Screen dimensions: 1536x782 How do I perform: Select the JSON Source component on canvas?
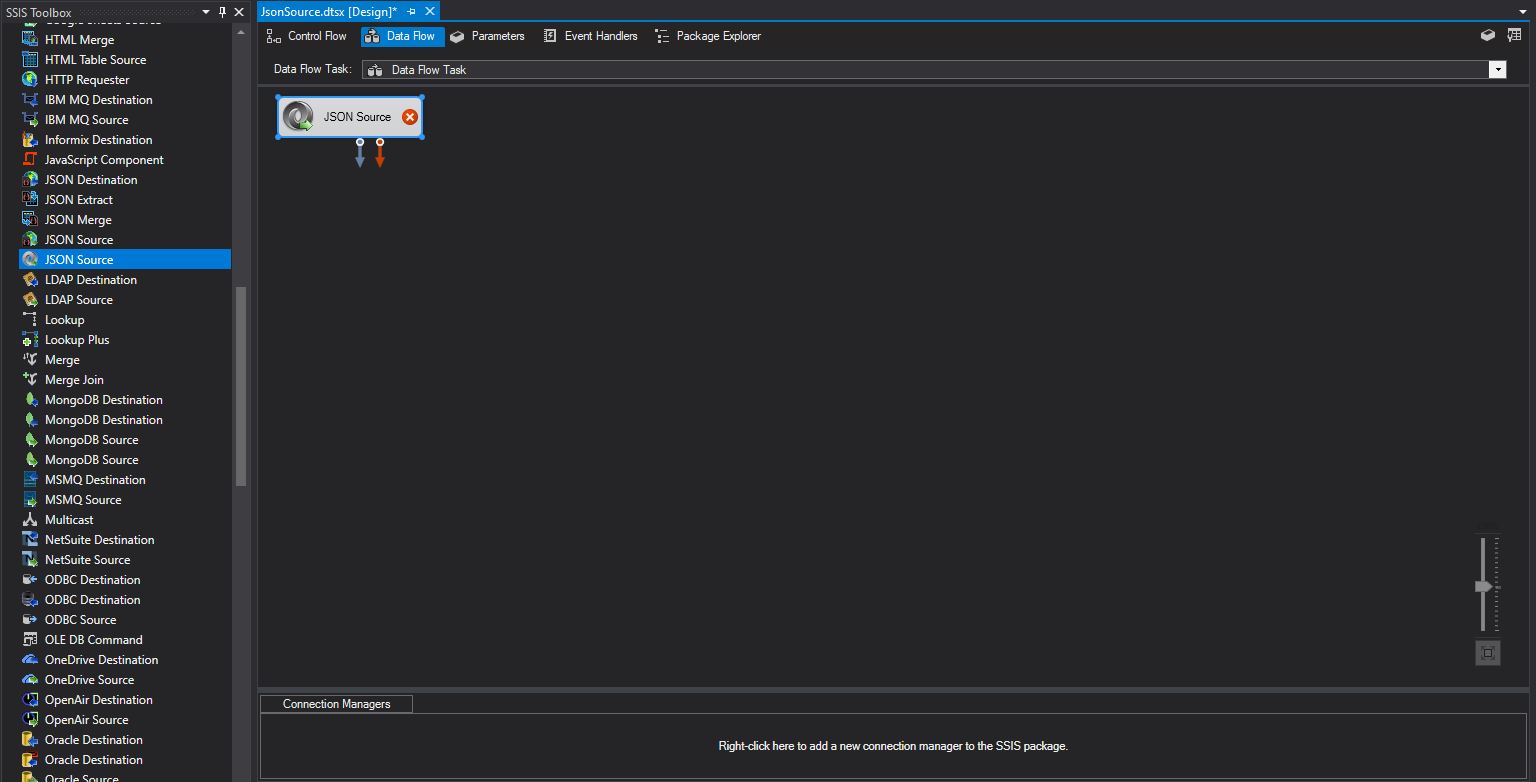(x=350, y=117)
